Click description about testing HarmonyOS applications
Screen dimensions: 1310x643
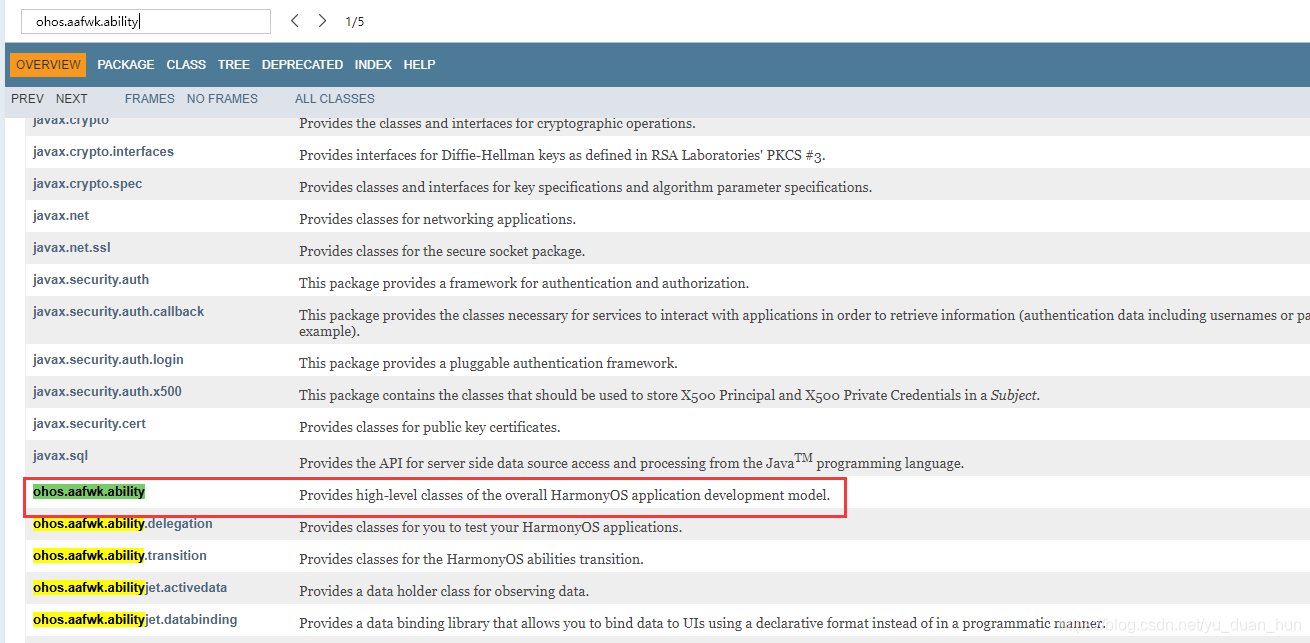coord(490,528)
